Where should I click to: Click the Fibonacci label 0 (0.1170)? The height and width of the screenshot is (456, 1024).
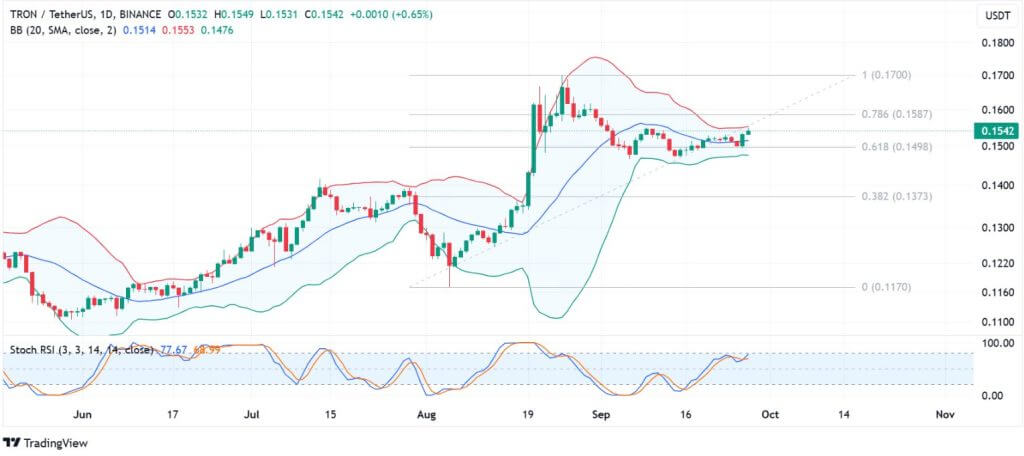[886, 287]
